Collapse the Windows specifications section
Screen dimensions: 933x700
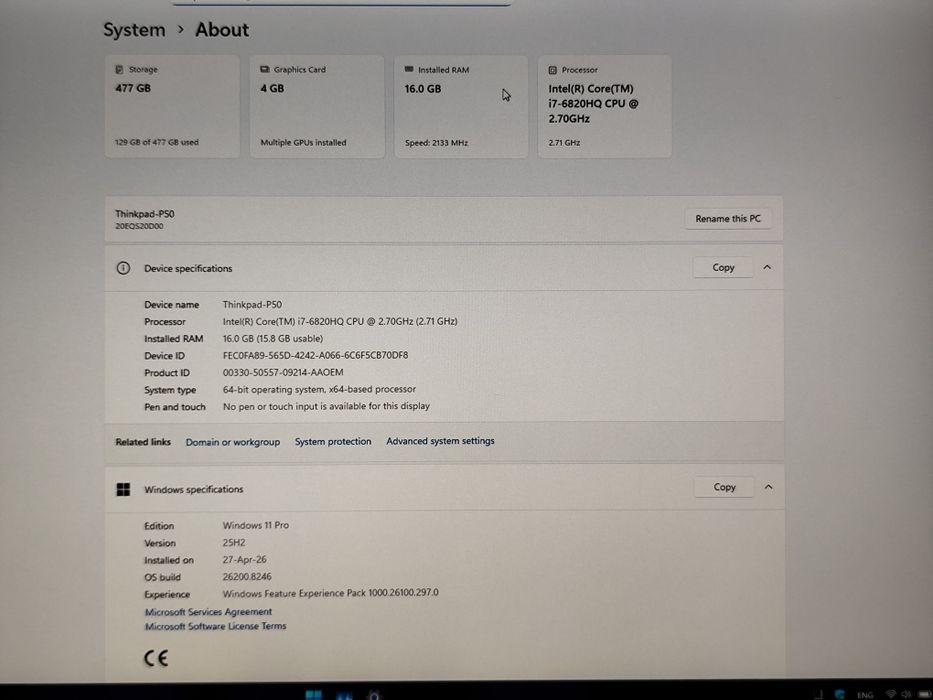point(768,487)
